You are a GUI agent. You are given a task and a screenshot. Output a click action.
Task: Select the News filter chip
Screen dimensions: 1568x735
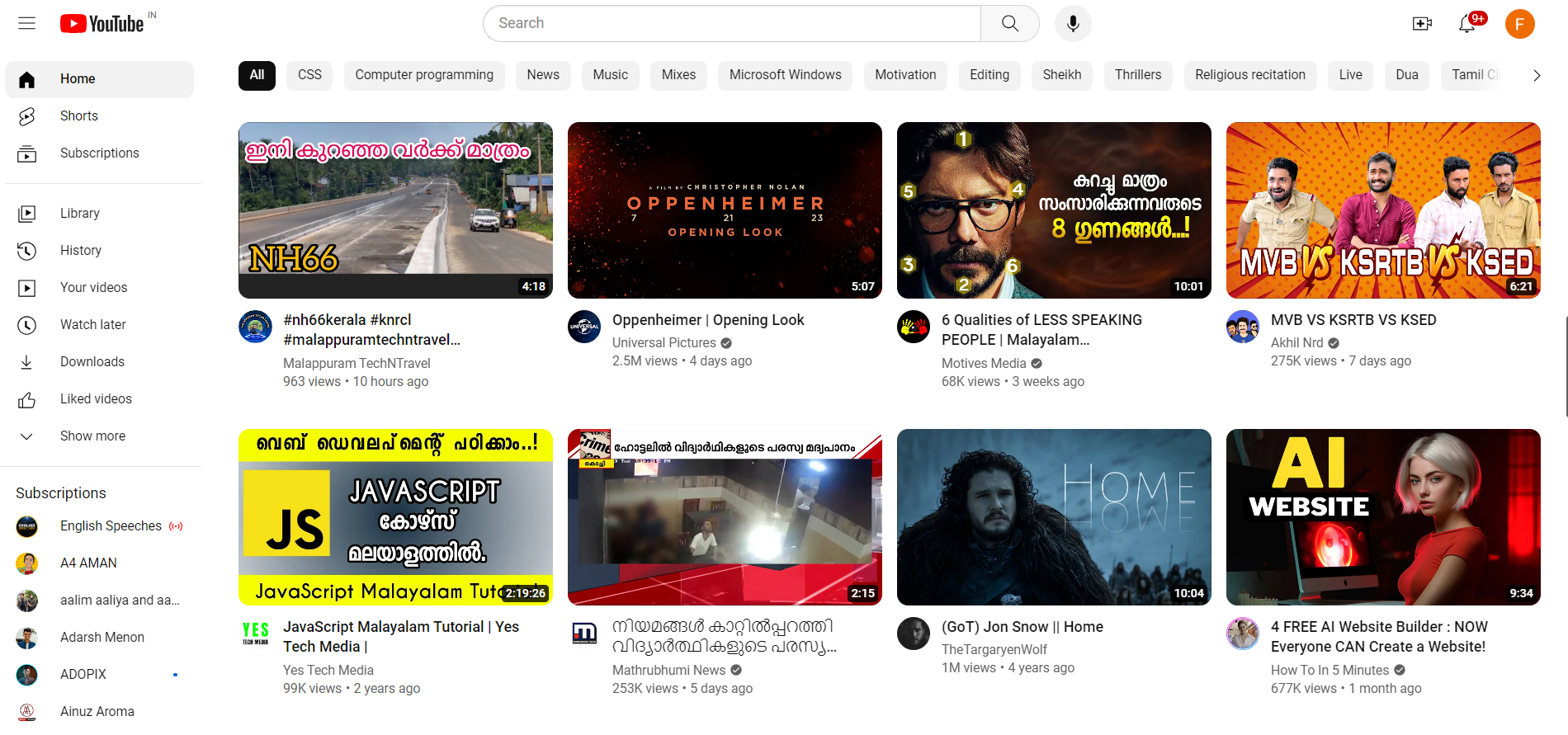[x=543, y=75]
